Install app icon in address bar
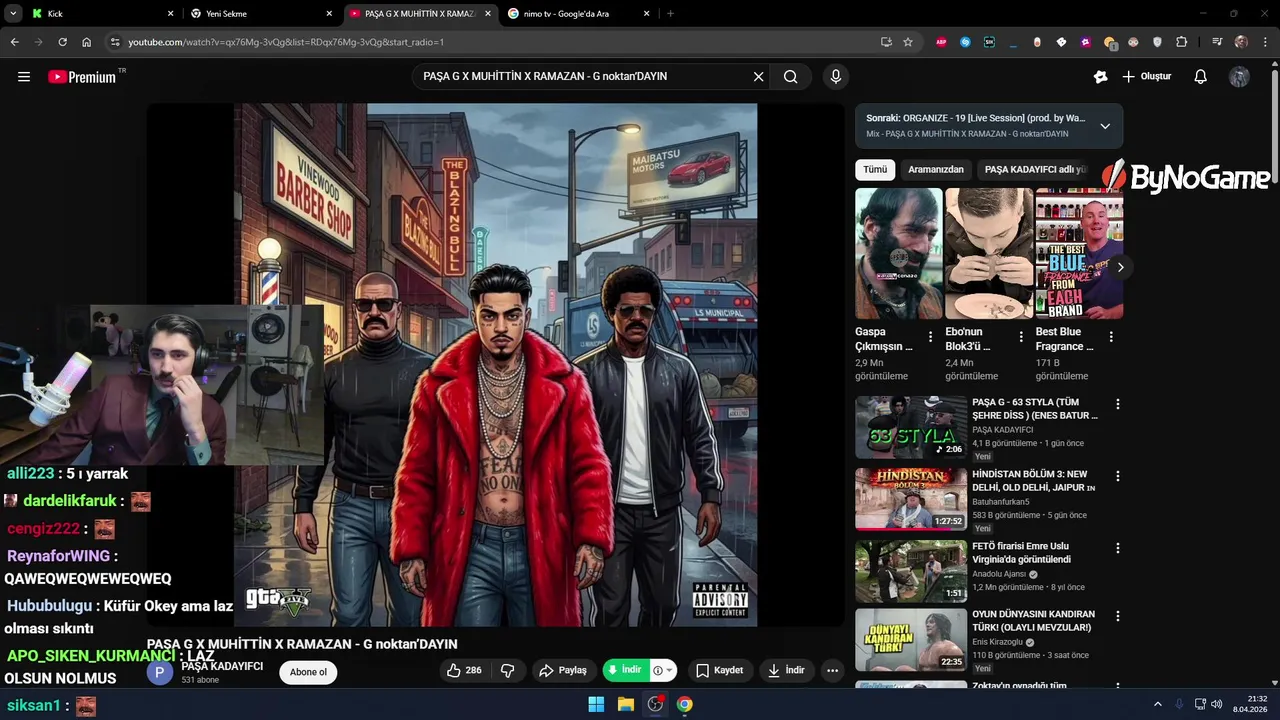This screenshot has width=1280, height=720. (x=886, y=42)
